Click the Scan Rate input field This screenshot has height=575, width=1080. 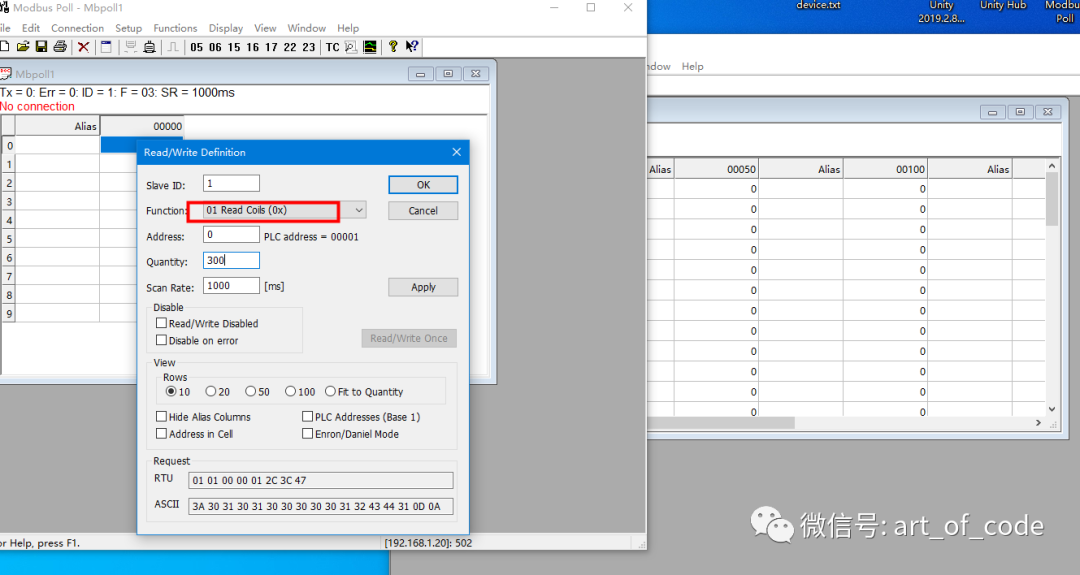click(231, 286)
